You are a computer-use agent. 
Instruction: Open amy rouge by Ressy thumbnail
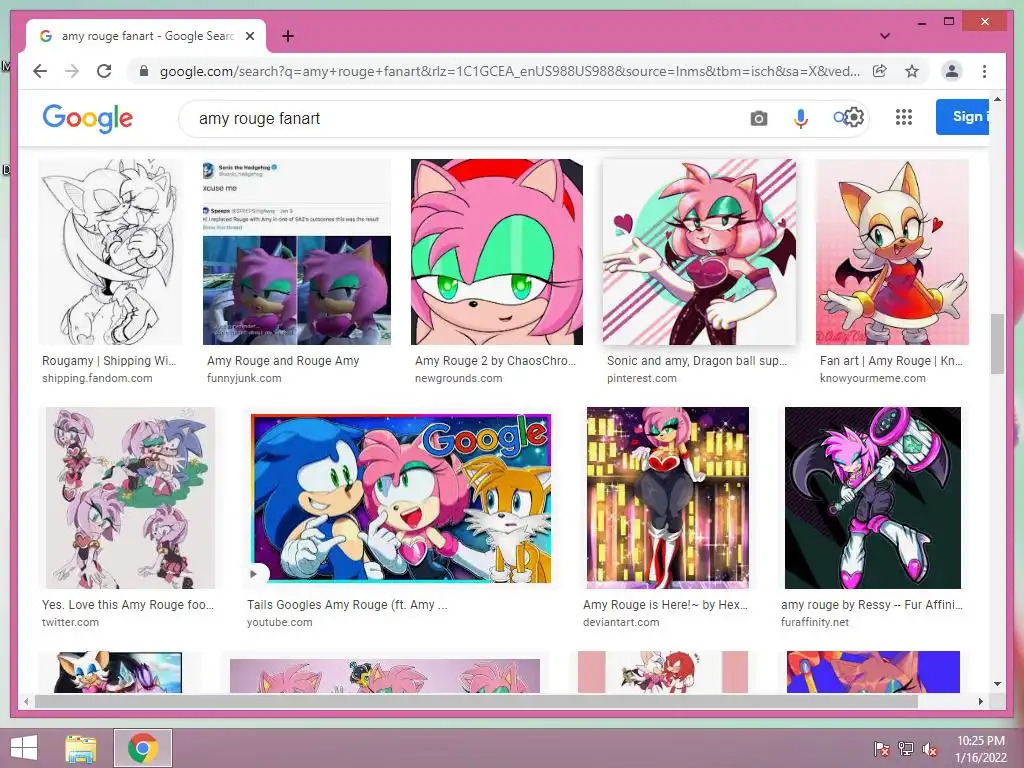click(872, 498)
